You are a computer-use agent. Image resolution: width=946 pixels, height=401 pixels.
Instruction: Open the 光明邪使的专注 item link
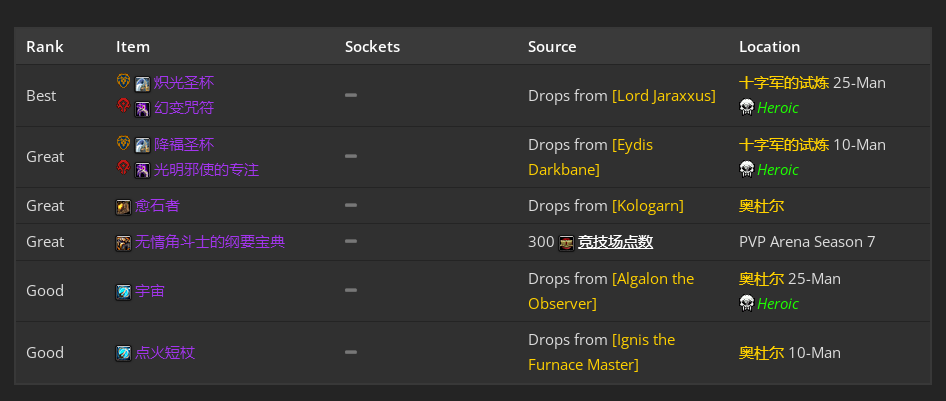click(x=206, y=169)
